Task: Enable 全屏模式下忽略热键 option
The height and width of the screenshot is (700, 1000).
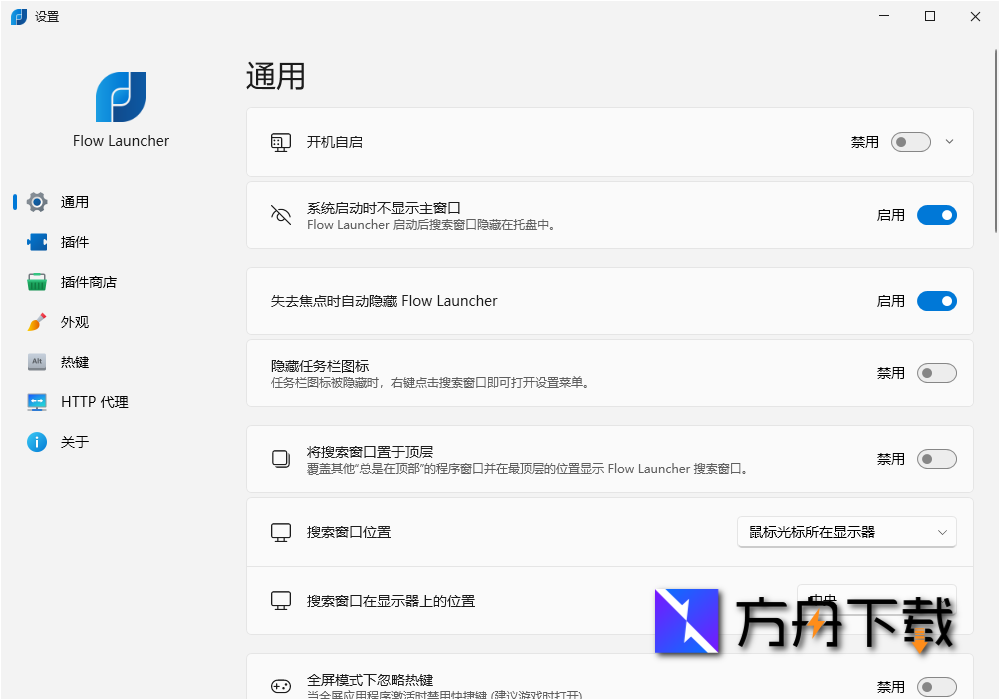Action: (x=936, y=687)
